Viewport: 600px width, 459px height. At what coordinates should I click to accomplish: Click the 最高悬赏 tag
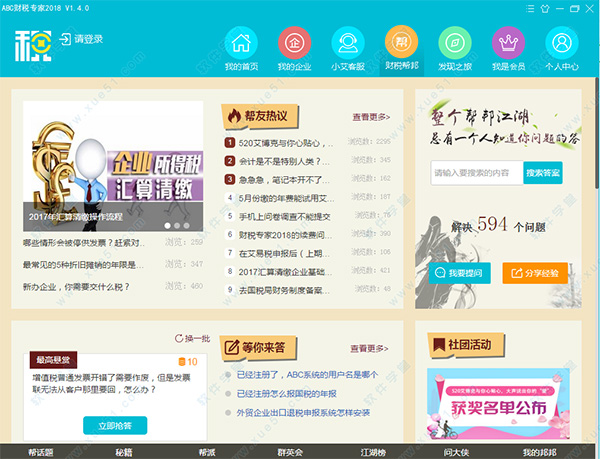[x=53, y=360]
